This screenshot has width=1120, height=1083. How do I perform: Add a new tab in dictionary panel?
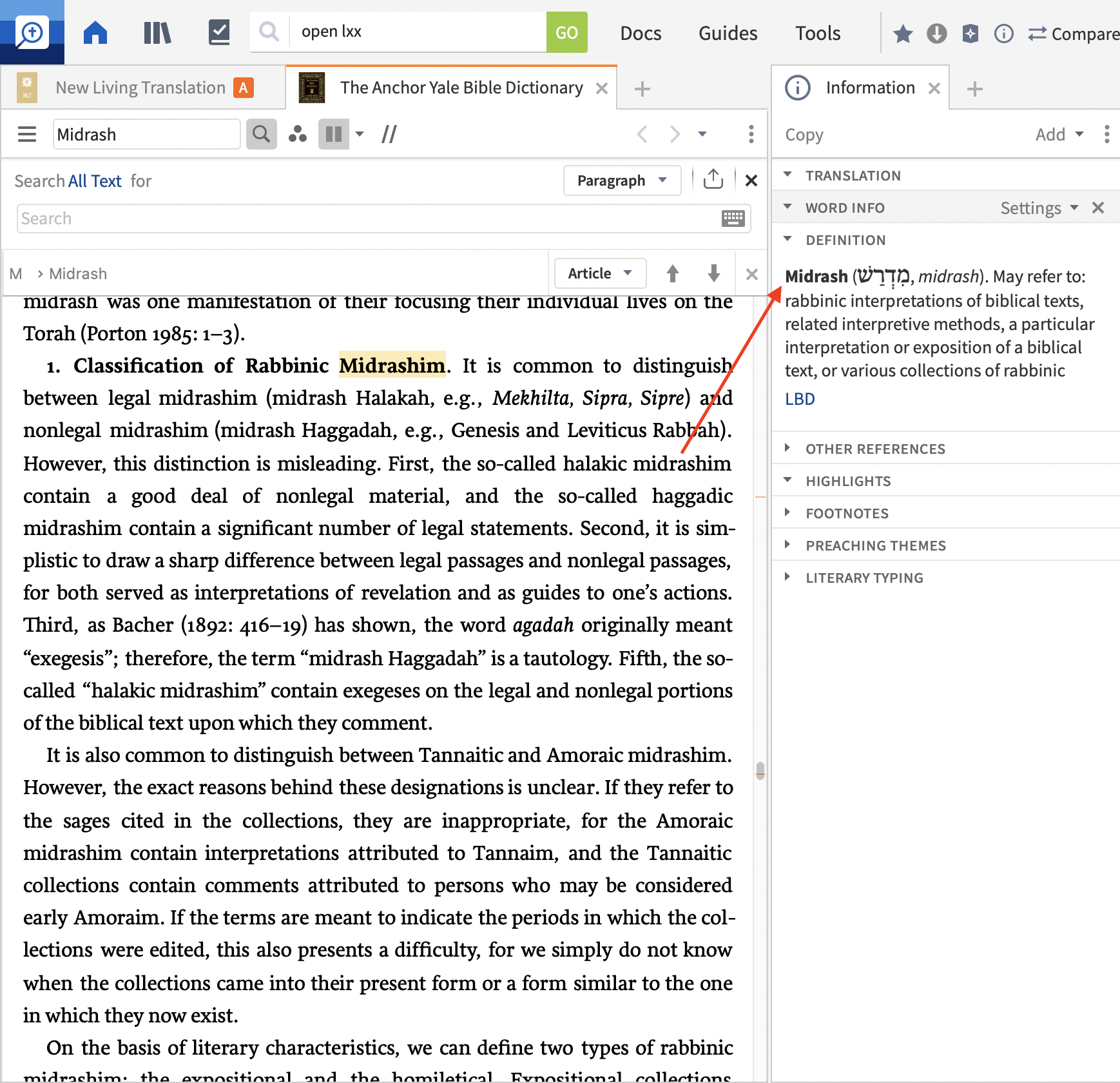pos(642,89)
